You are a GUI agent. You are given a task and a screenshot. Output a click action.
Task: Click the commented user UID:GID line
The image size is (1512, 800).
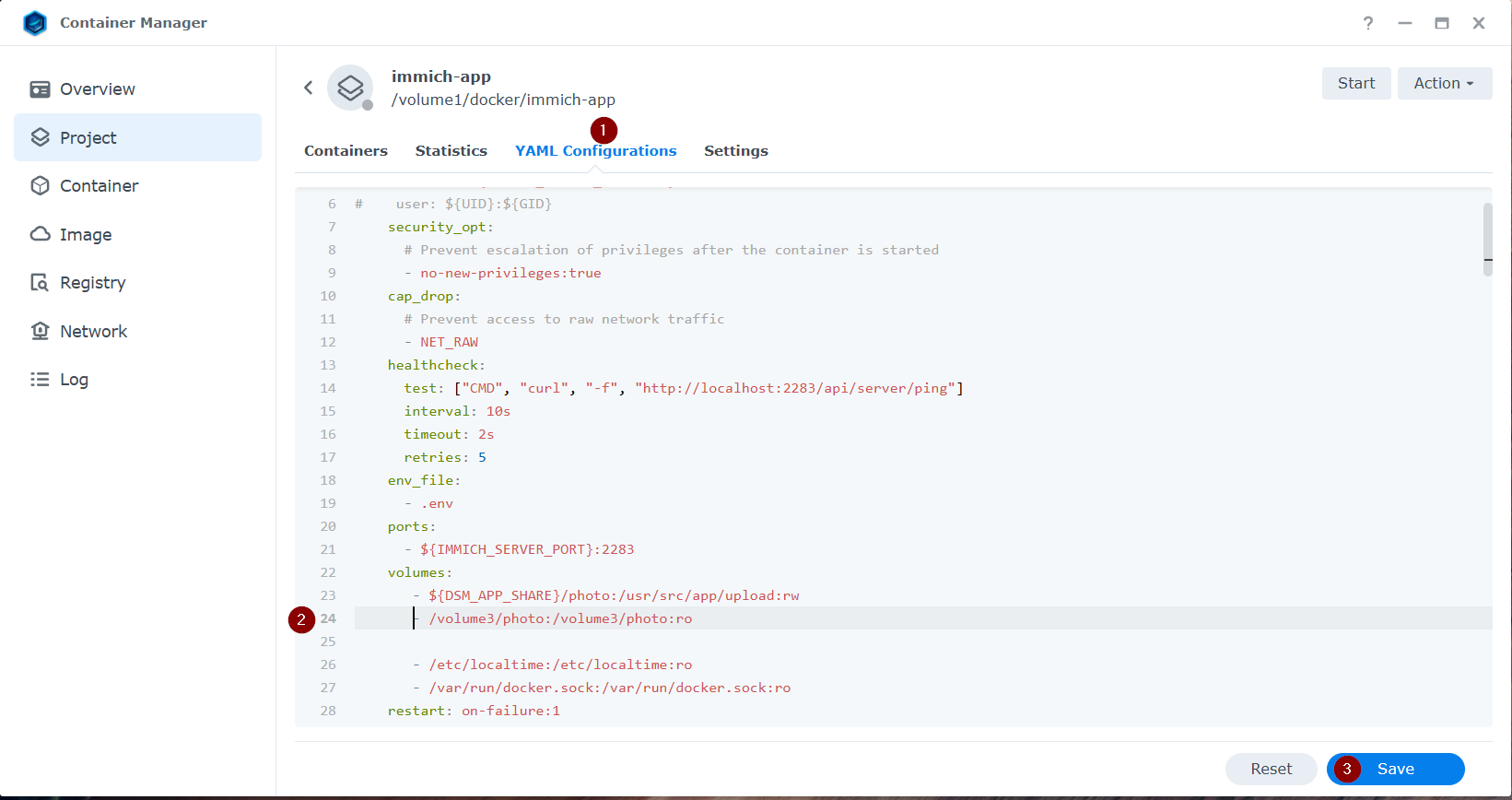pyautogui.click(x=453, y=204)
